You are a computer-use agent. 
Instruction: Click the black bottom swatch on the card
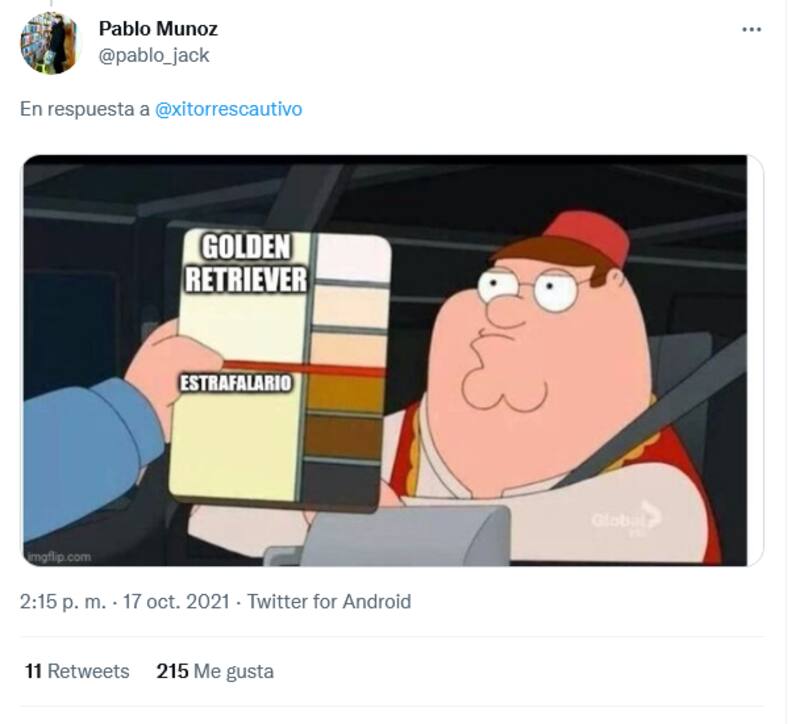(341, 483)
